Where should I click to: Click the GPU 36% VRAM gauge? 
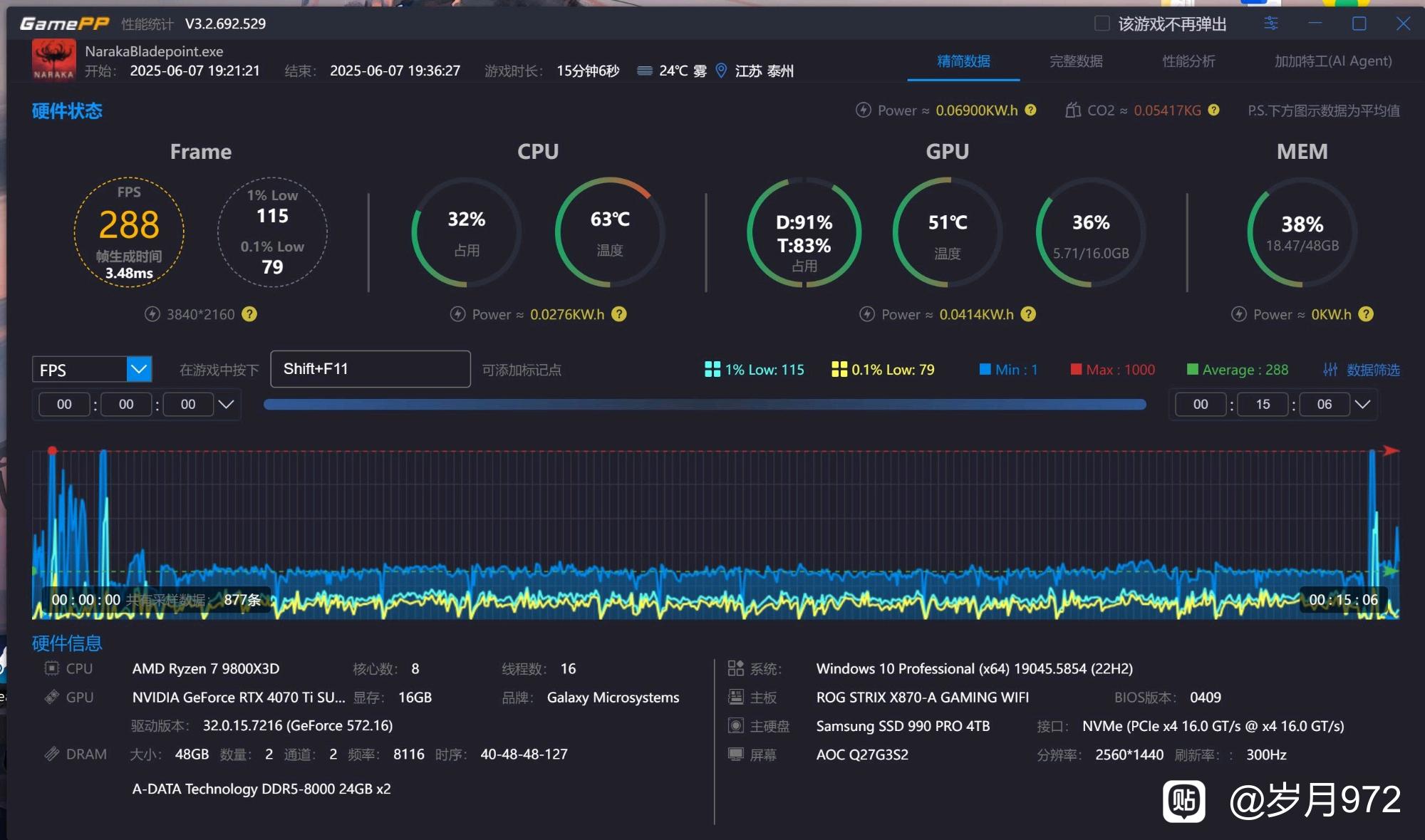click(1091, 232)
